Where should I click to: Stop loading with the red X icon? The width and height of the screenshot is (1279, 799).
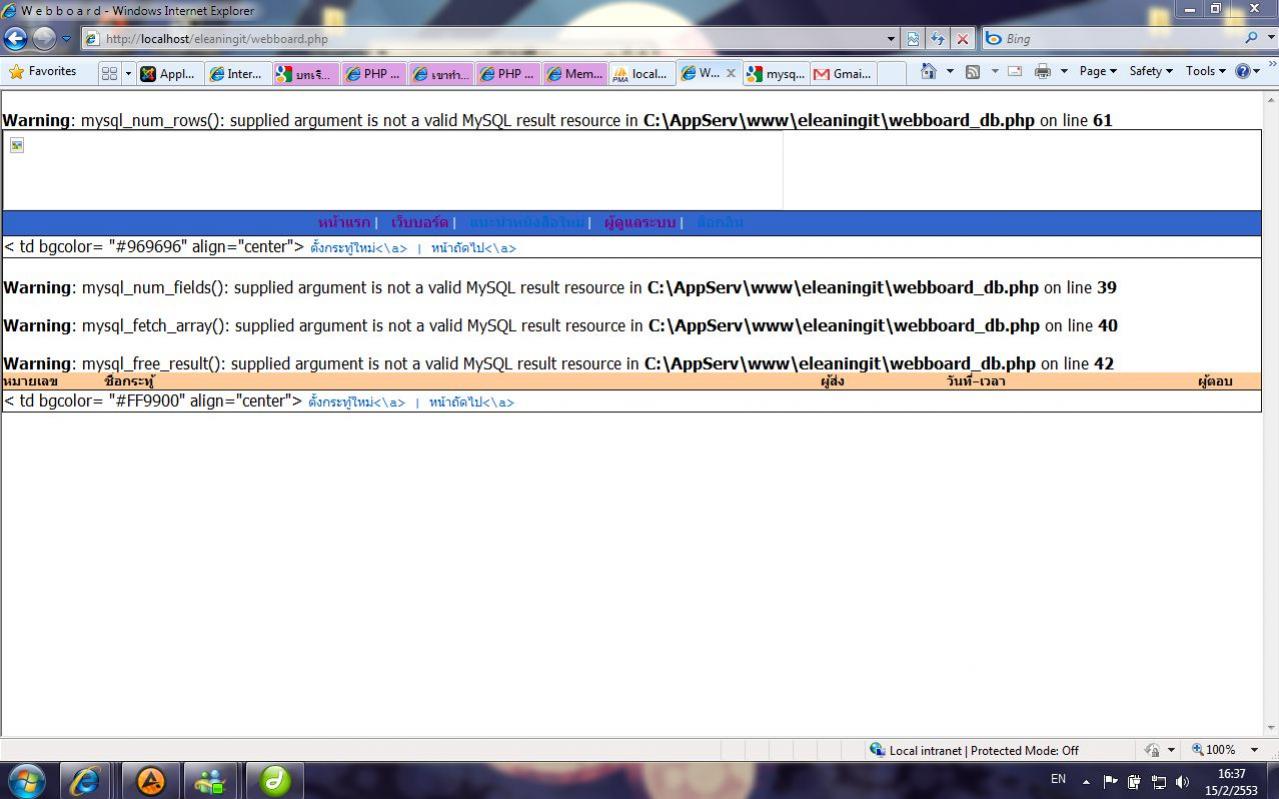pos(963,39)
